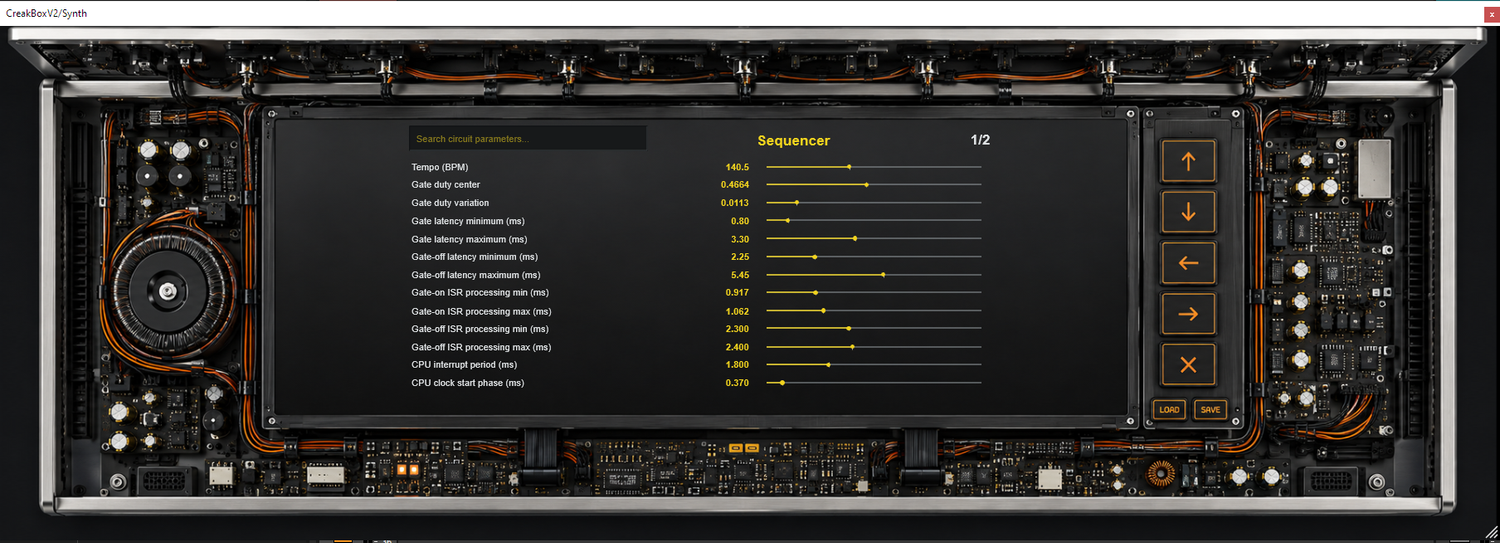
Task: Click the LOAD button
Action: (1169, 409)
